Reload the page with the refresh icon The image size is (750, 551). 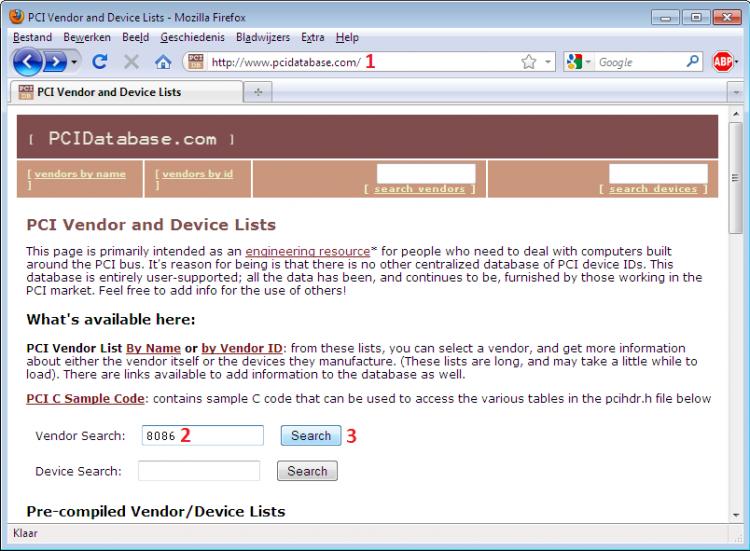(x=99, y=62)
